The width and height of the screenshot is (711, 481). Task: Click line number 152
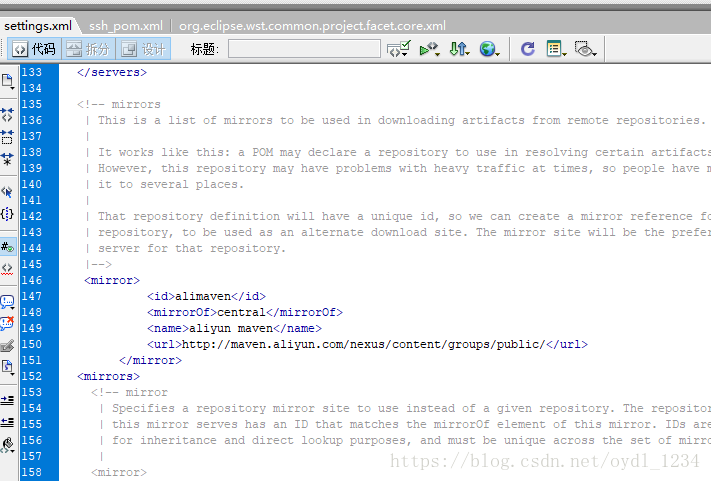pyautogui.click(x=31, y=376)
